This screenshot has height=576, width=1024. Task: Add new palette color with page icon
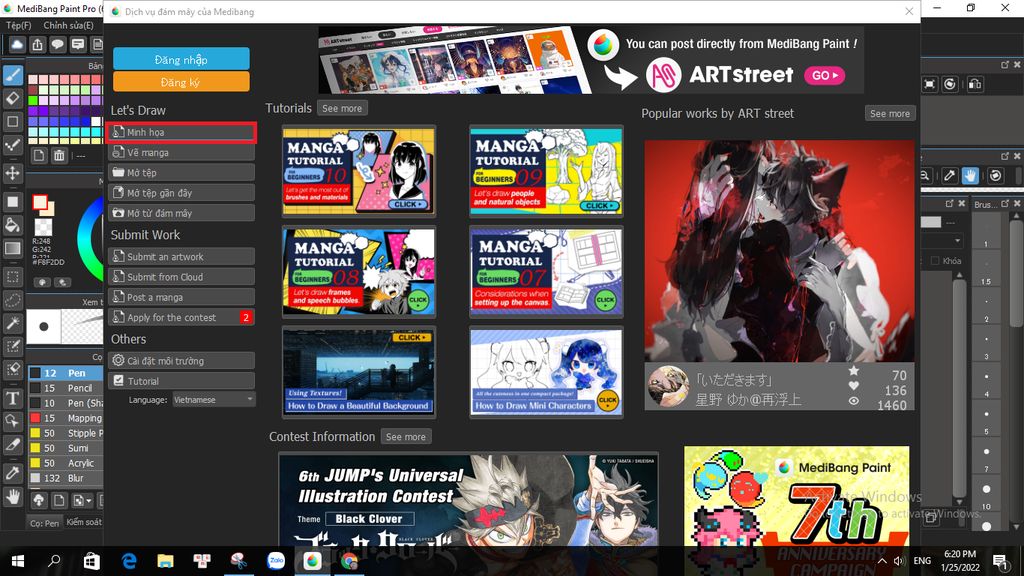tap(39, 155)
